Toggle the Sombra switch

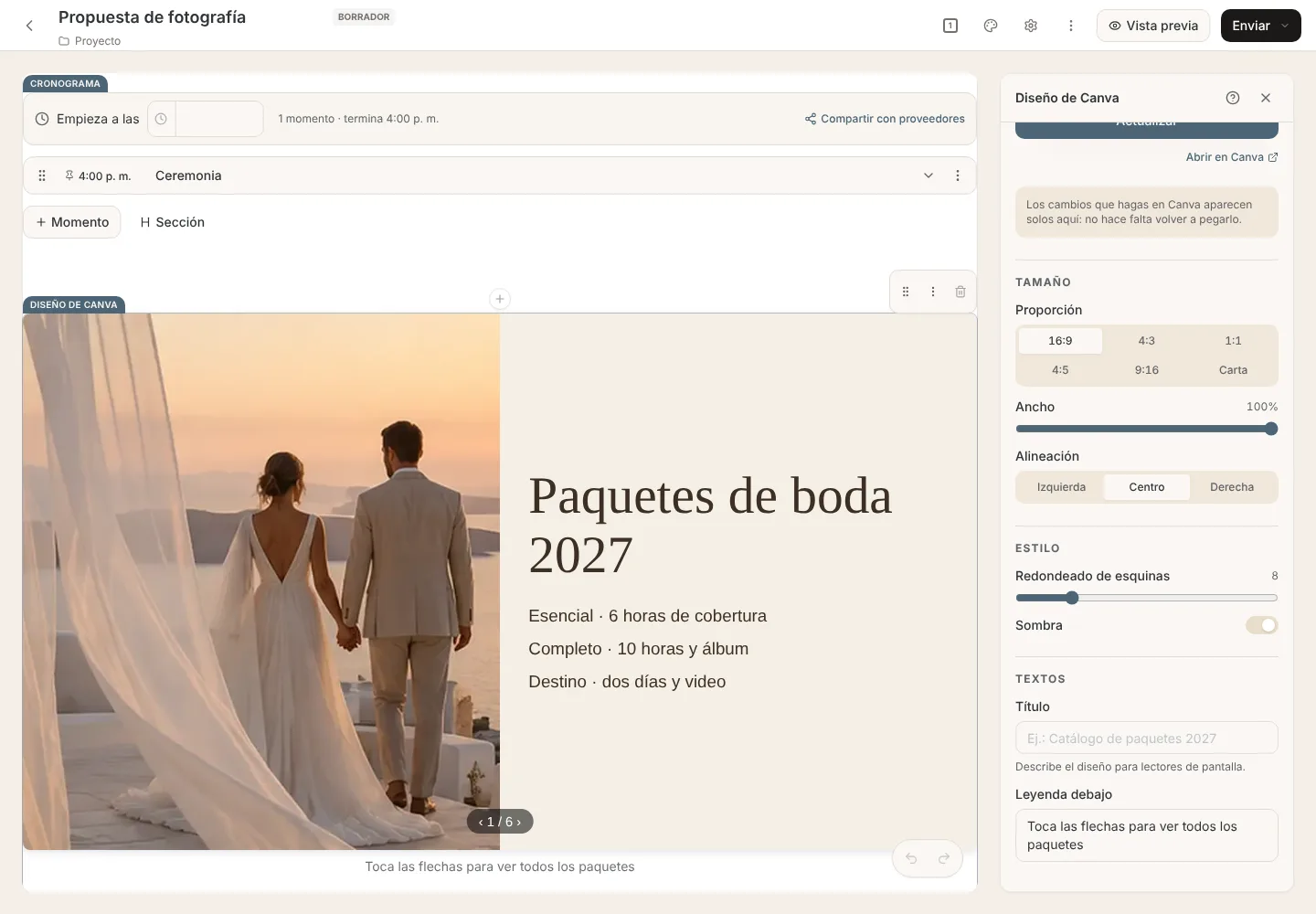pyautogui.click(x=1262, y=625)
